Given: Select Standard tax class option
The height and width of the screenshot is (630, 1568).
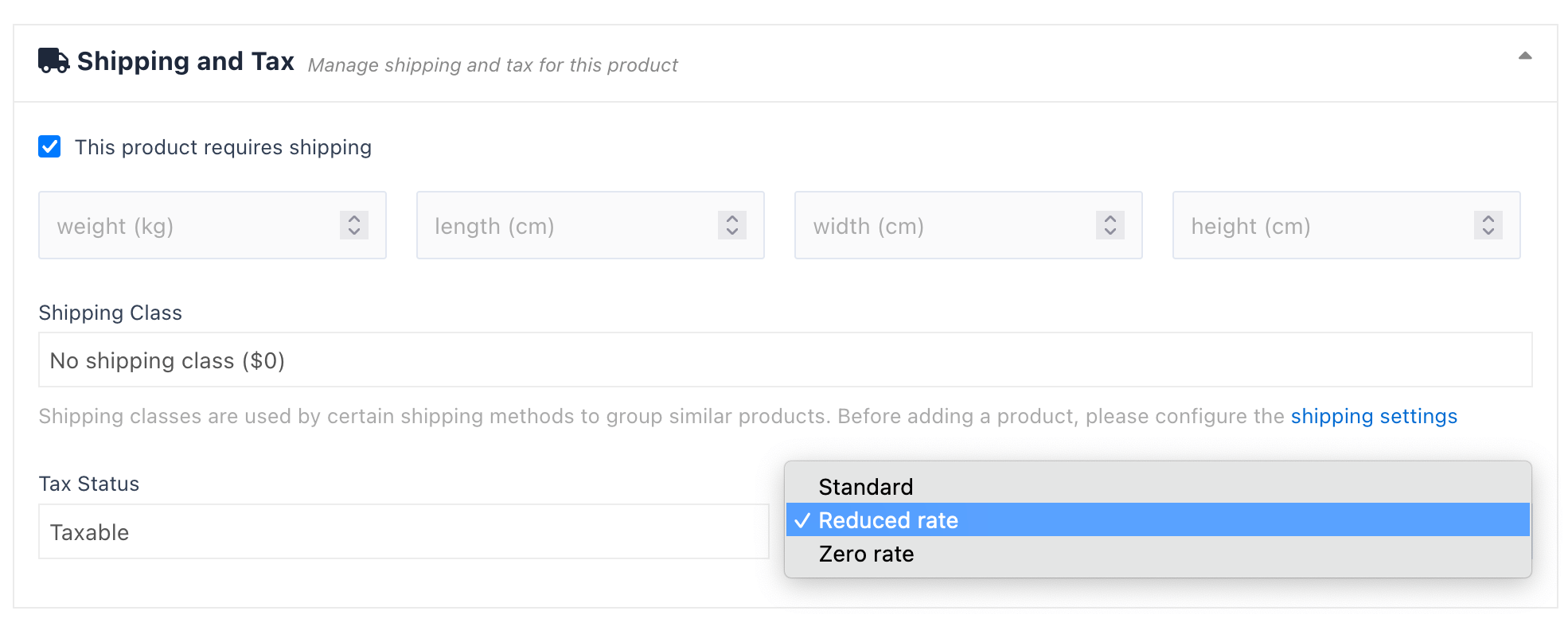Looking at the screenshot, I should [866, 487].
